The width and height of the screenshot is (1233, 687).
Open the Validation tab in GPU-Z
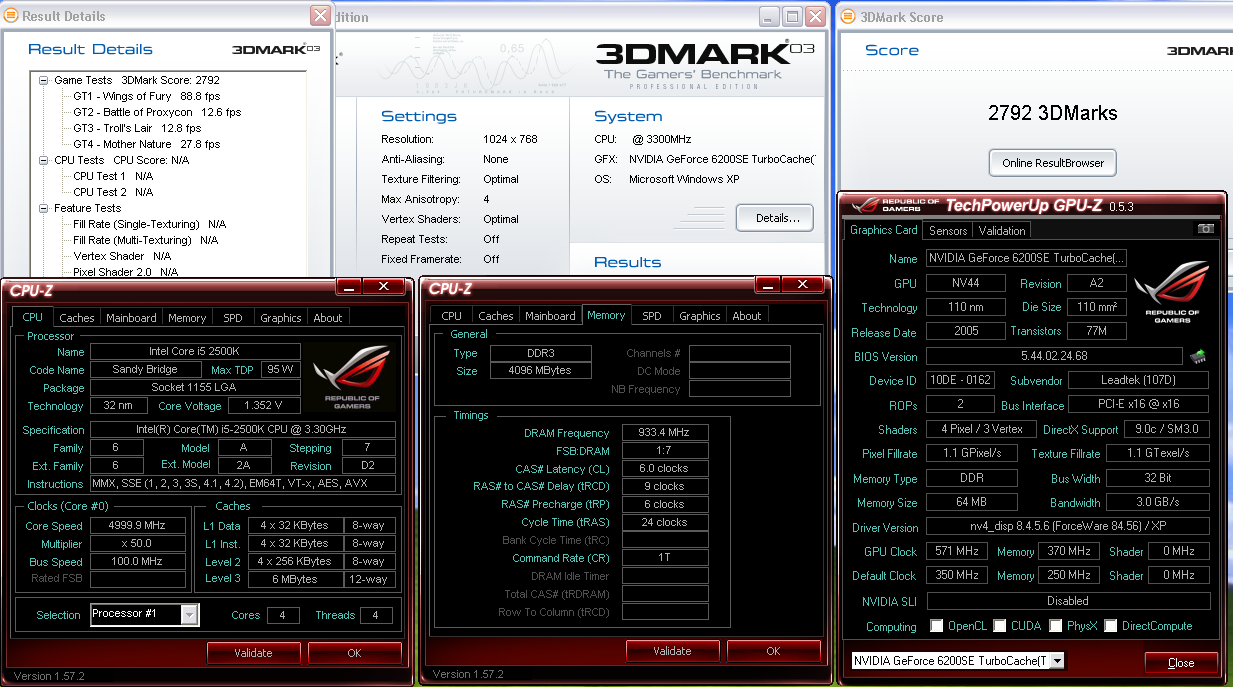1002,230
